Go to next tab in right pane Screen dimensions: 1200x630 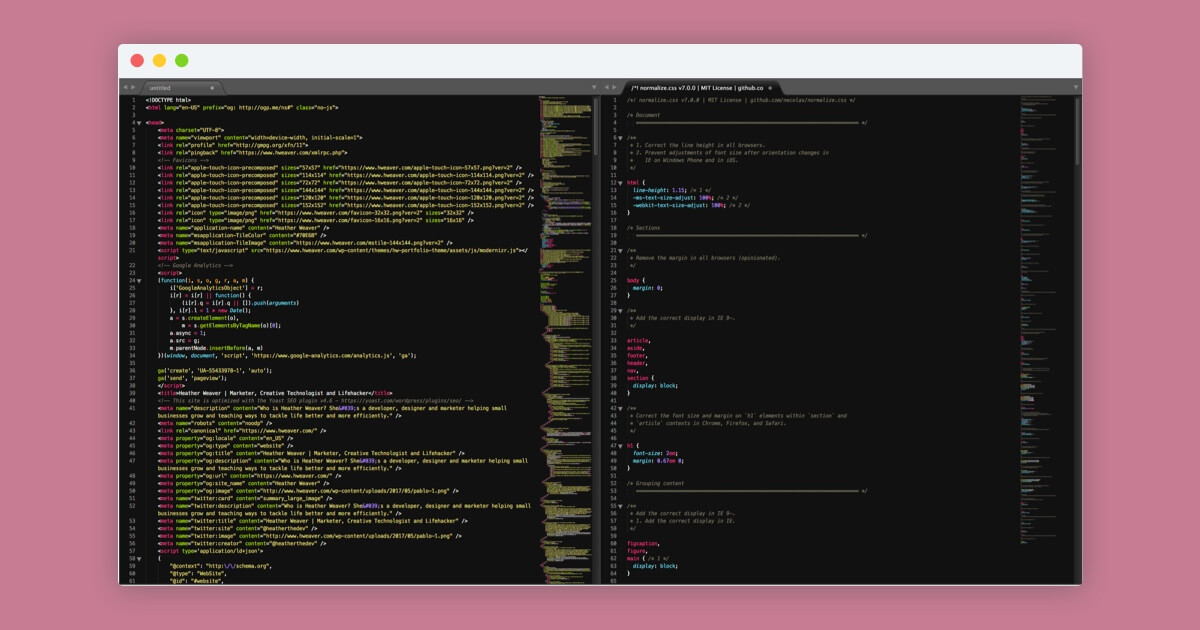pyautogui.click(x=616, y=88)
